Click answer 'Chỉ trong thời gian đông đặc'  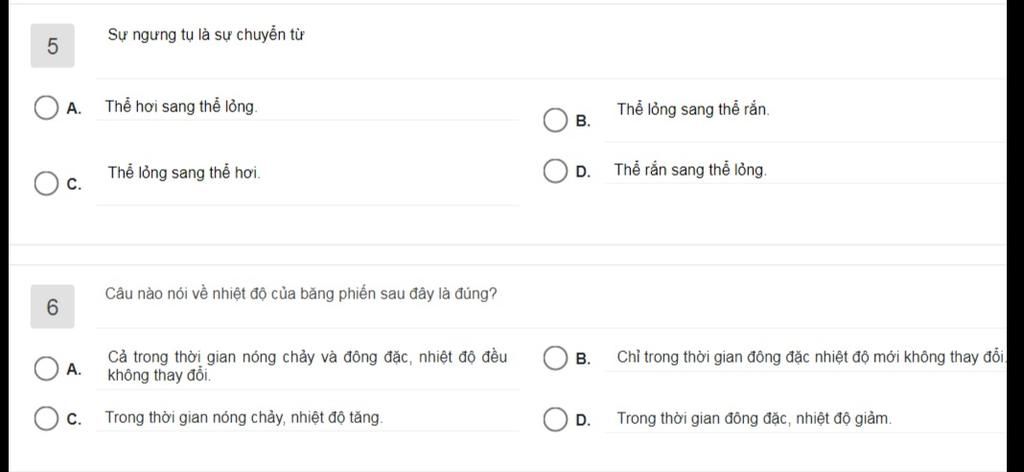pyautogui.click(x=812, y=357)
